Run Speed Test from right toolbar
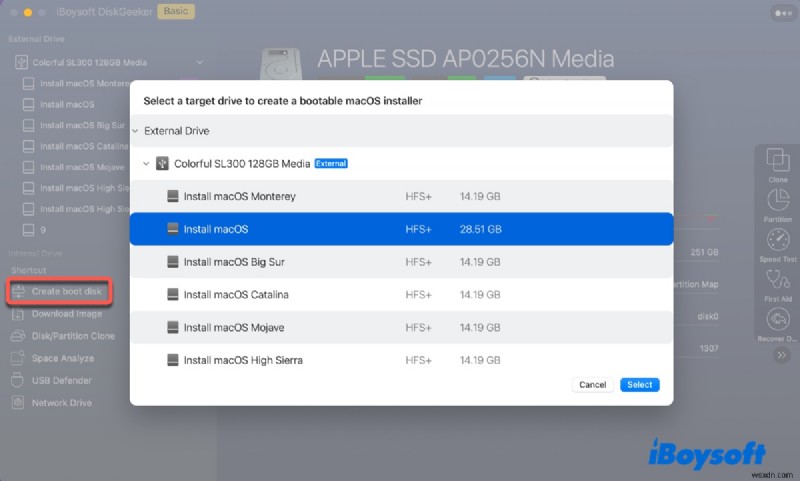 pyautogui.click(x=778, y=245)
